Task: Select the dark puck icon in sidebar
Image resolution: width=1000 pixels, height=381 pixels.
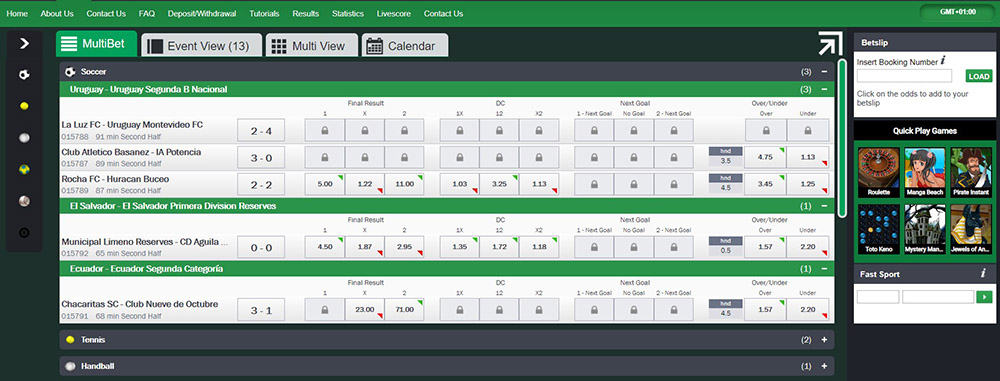Action: tap(24, 233)
